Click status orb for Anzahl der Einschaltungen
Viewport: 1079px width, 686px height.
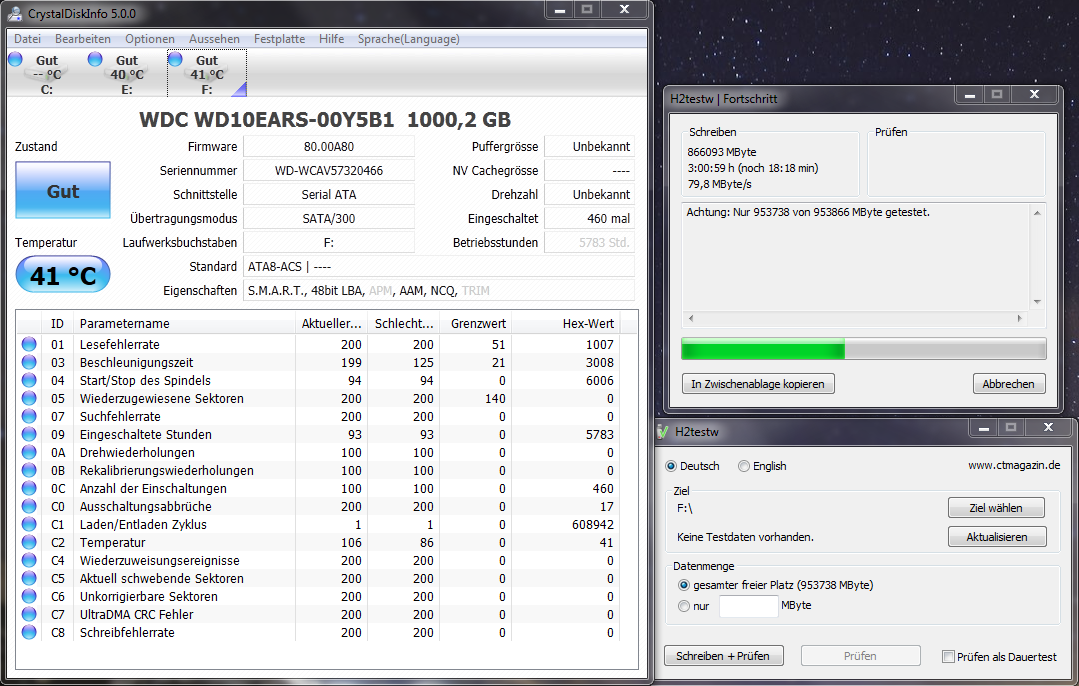(29, 488)
